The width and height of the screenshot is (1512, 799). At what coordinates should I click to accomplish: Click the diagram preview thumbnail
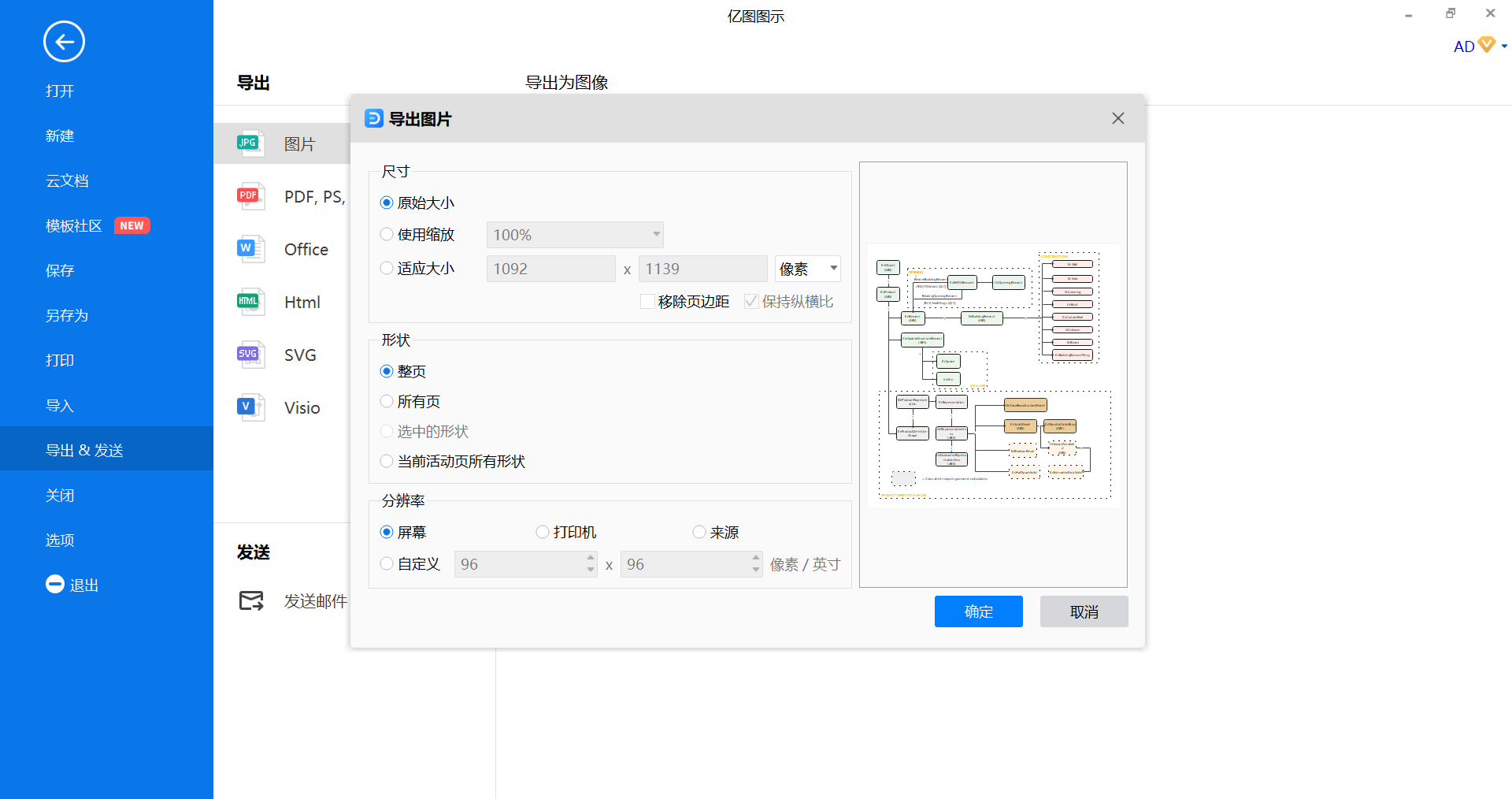pyautogui.click(x=994, y=375)
